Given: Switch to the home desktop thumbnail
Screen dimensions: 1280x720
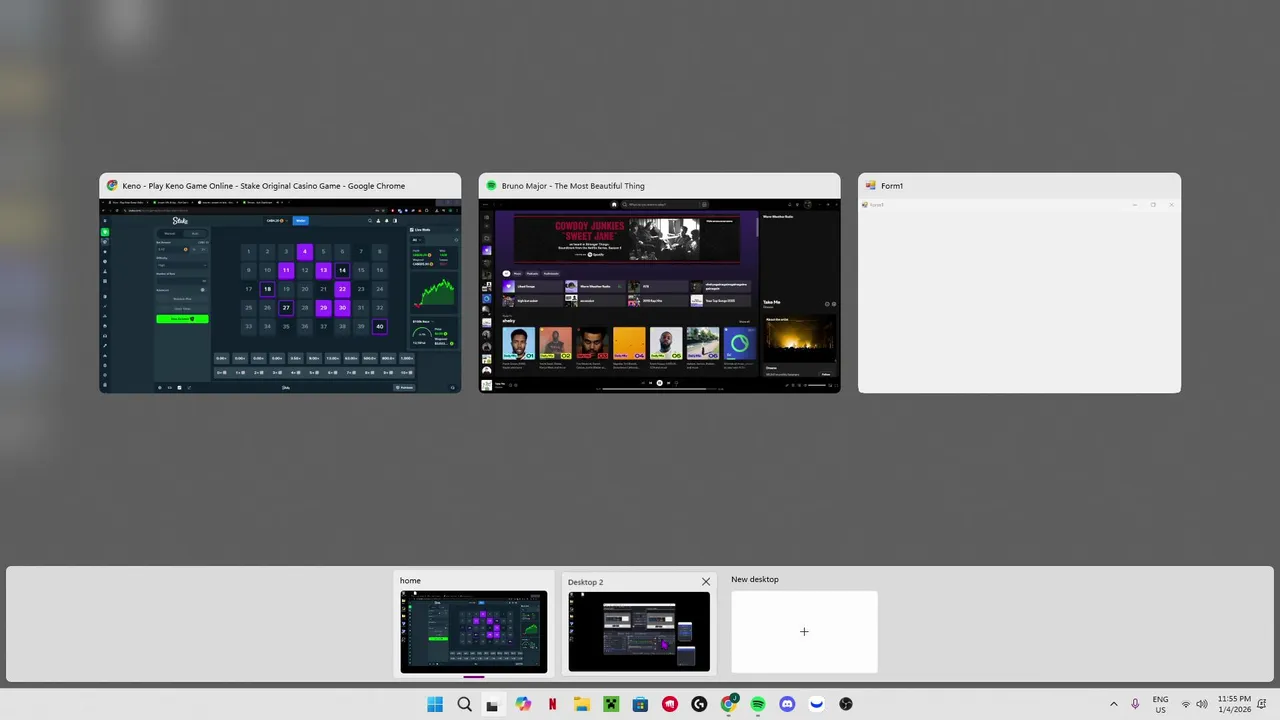Looking at the screenshot, I should point(474,631).
